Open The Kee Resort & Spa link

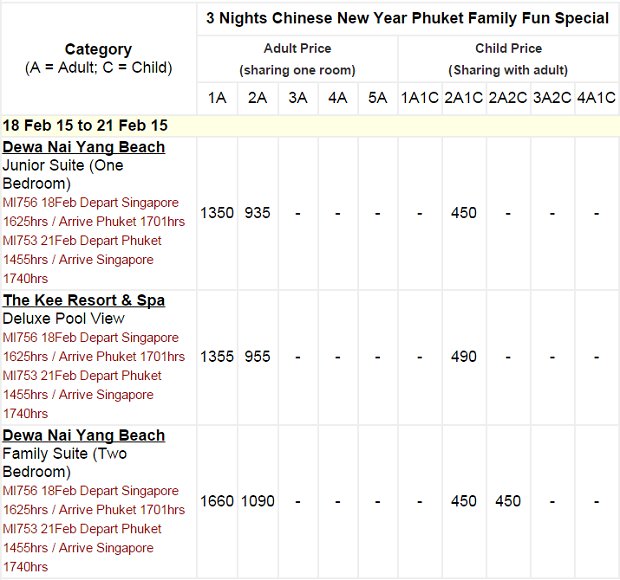83,300
